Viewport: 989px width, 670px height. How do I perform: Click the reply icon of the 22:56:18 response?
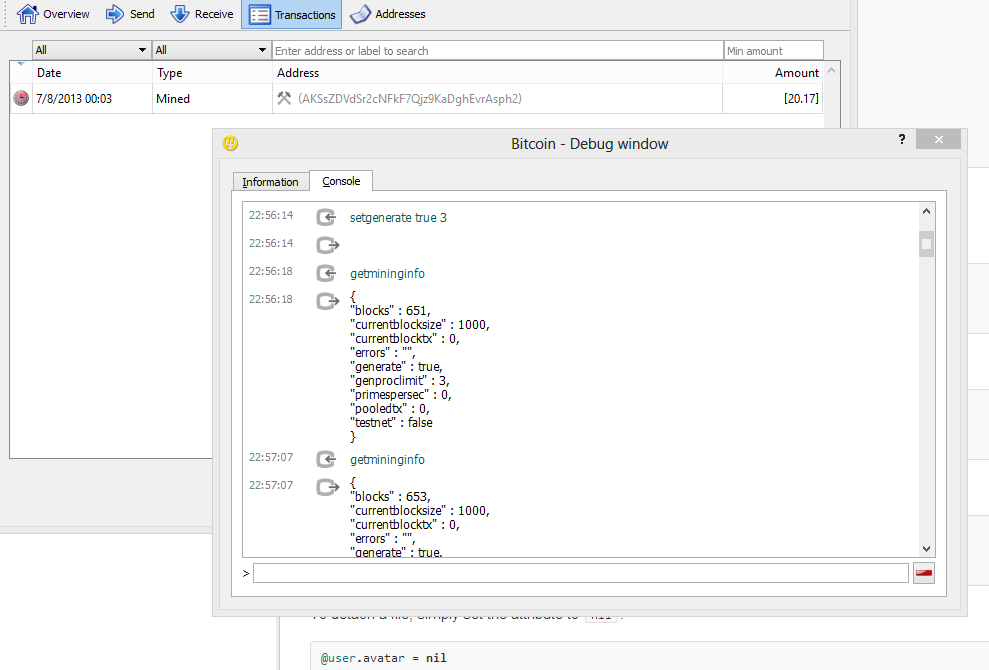(327, 301)
